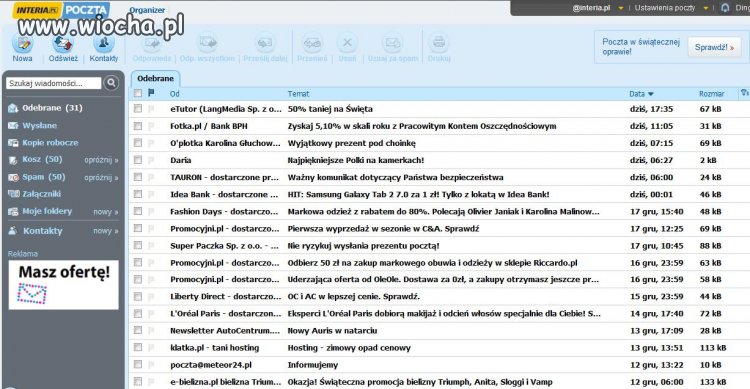750x389 pixels.
Task: Flag the Idea Bank message
Action: (x=151, y=194)
